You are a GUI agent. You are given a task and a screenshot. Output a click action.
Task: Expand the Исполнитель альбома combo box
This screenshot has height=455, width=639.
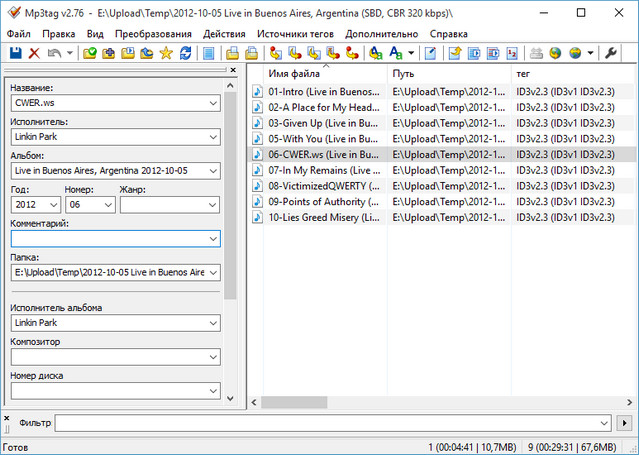213,323
